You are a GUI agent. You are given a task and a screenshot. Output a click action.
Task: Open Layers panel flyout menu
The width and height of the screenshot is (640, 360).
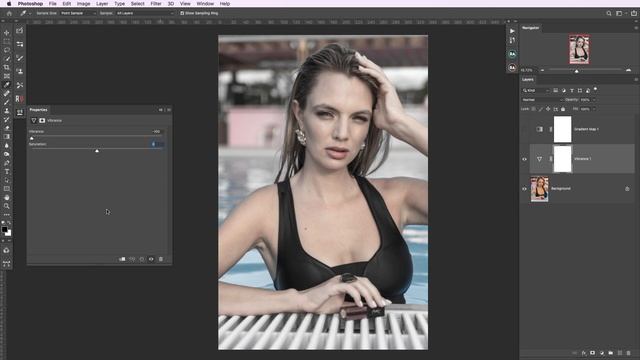point(636,80)
